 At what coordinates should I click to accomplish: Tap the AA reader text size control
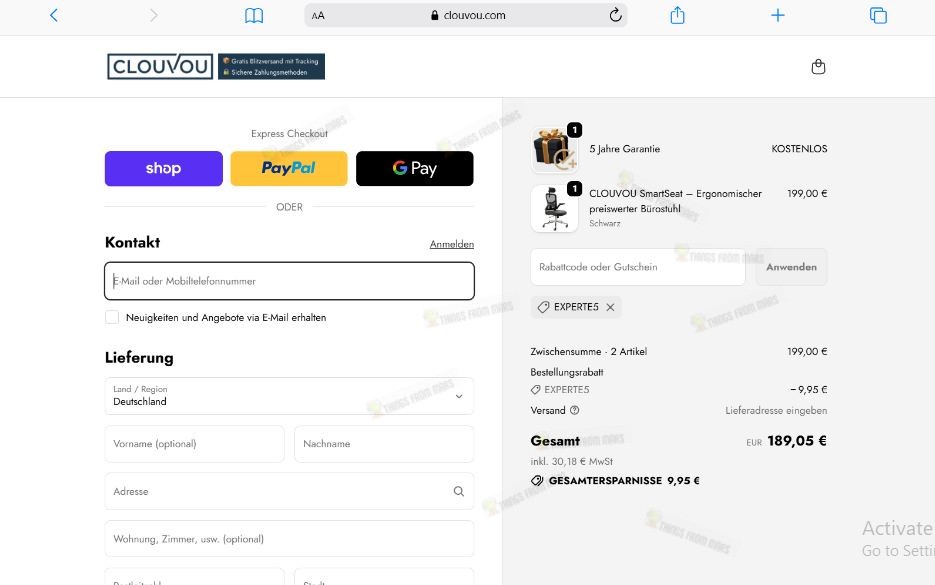pos(318,16)
